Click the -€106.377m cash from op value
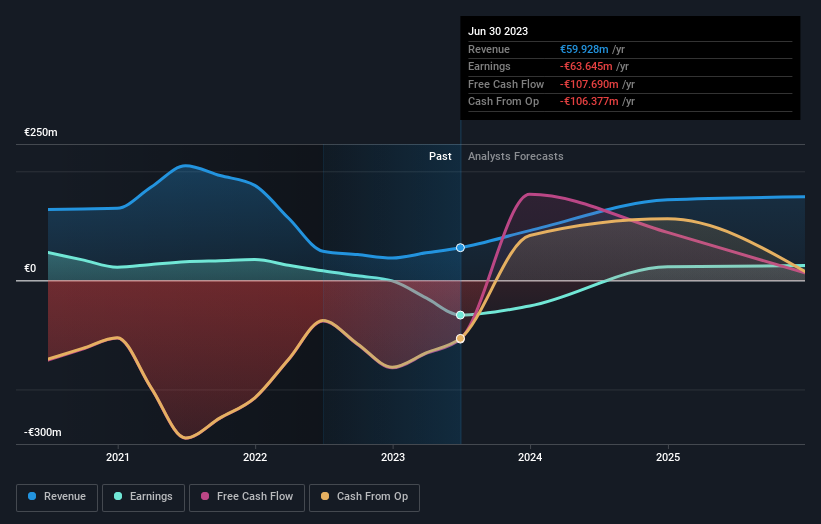Viewport: 821px width, 524px height. pos(589,102)
